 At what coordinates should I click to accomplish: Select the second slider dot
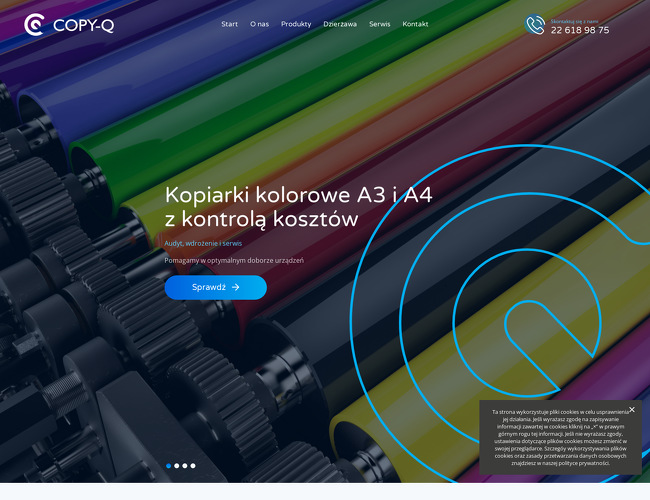tap(177, 466)
